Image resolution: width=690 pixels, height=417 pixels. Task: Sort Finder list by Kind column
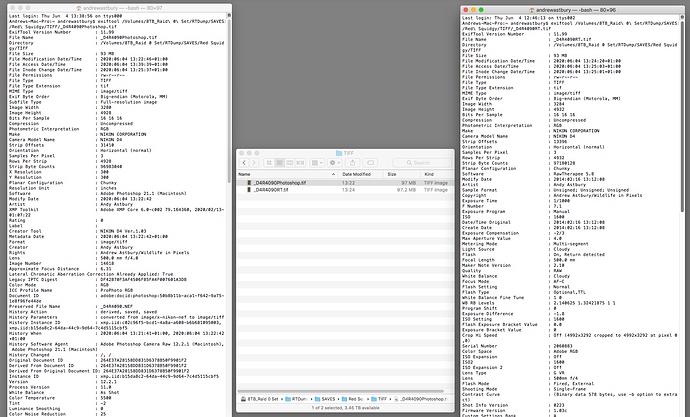pos(437,174)
